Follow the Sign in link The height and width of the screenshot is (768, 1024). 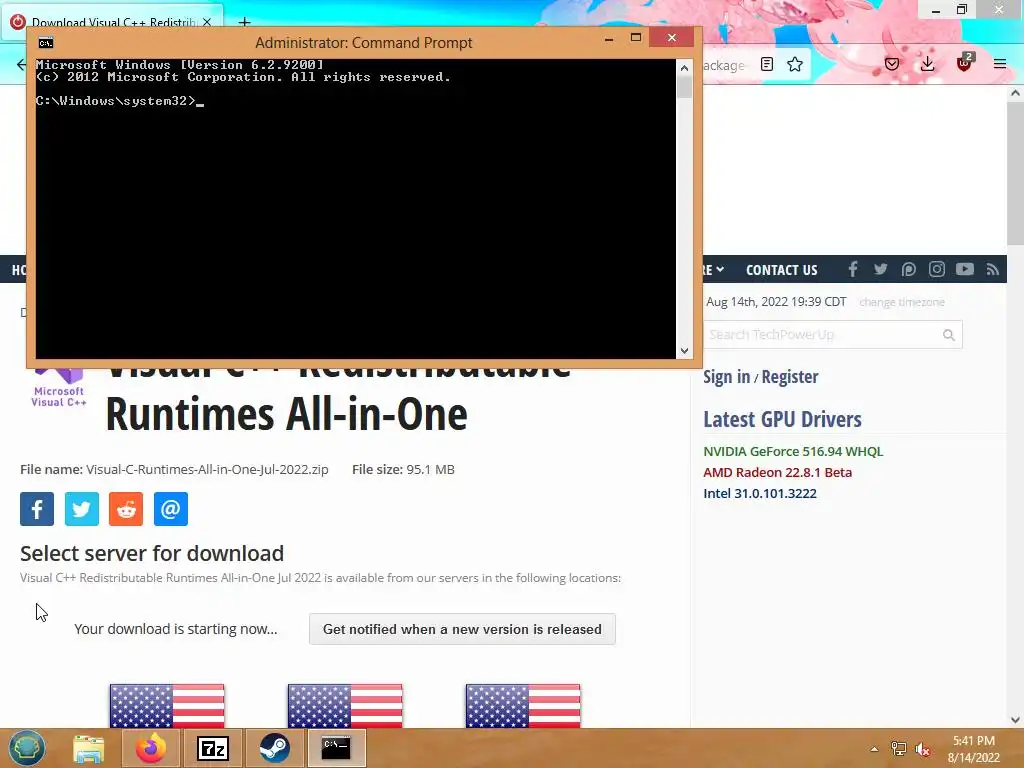726,377
